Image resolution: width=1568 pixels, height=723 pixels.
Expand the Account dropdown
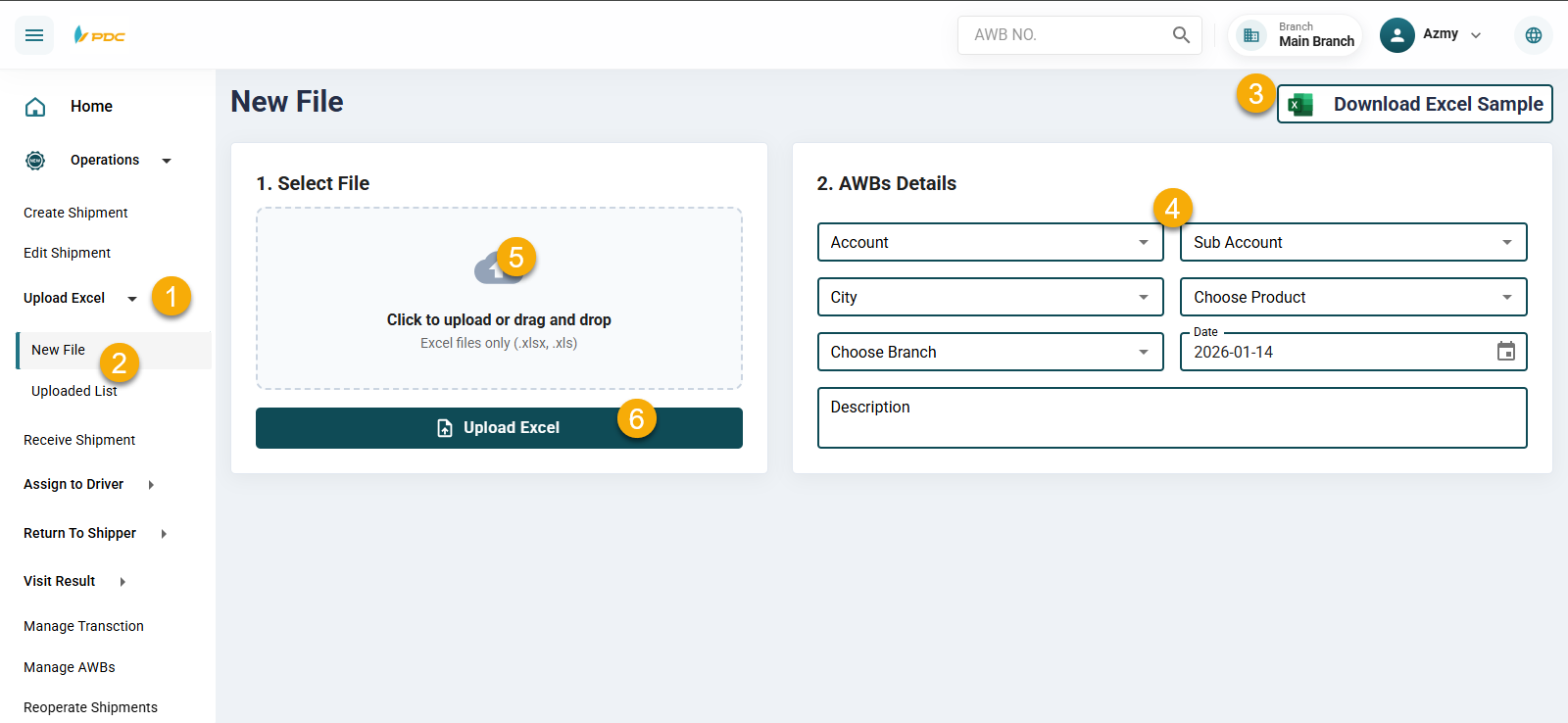990,242
